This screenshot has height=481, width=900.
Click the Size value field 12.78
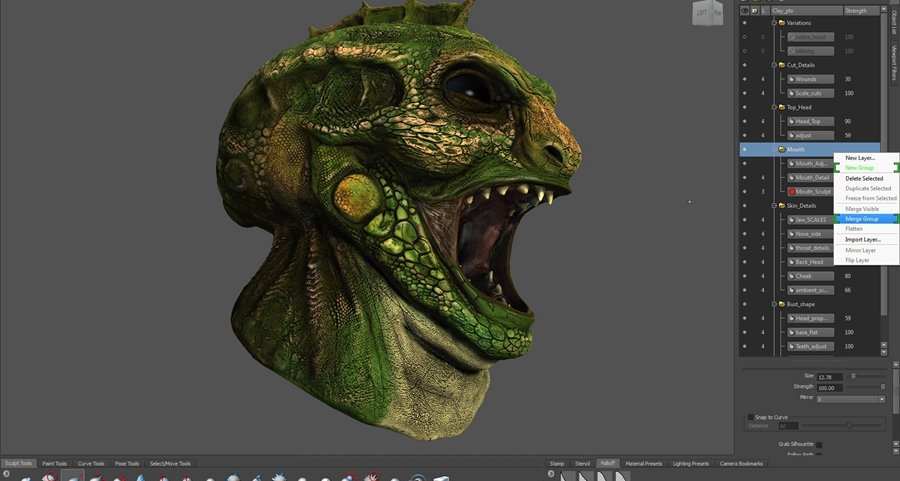pos(829,377)
